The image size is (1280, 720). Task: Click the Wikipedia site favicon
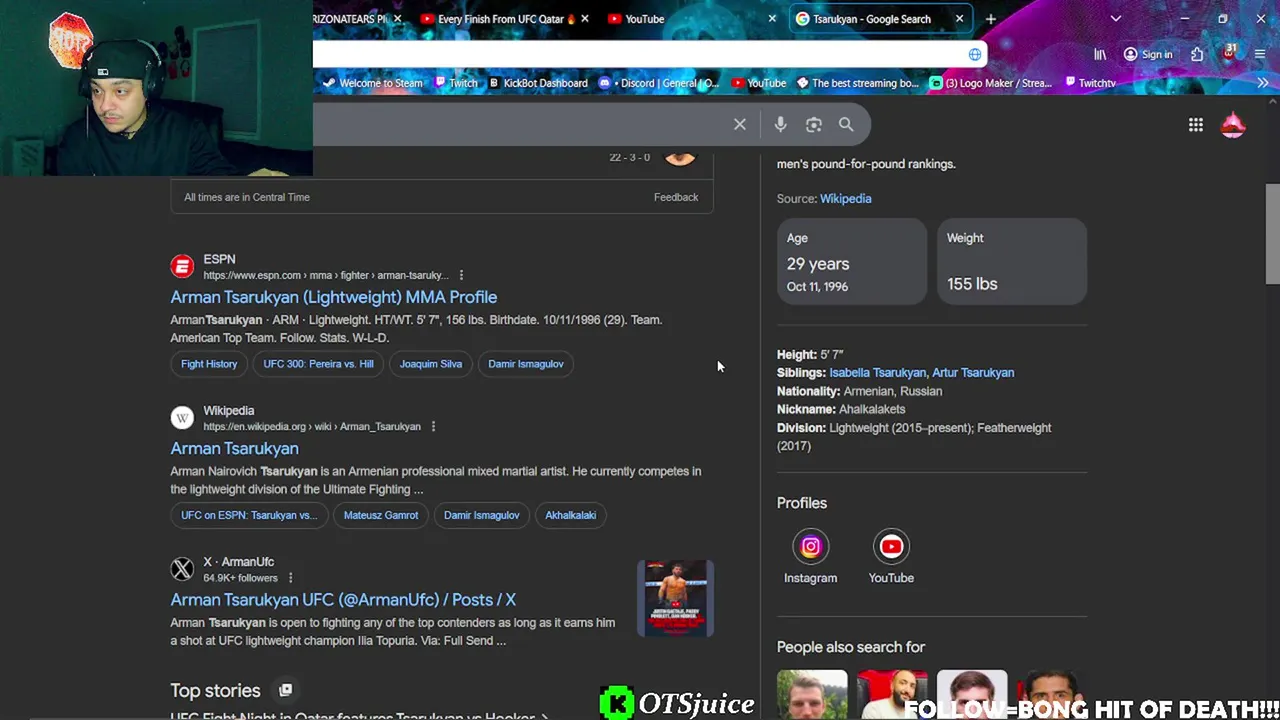click(182, 418)
